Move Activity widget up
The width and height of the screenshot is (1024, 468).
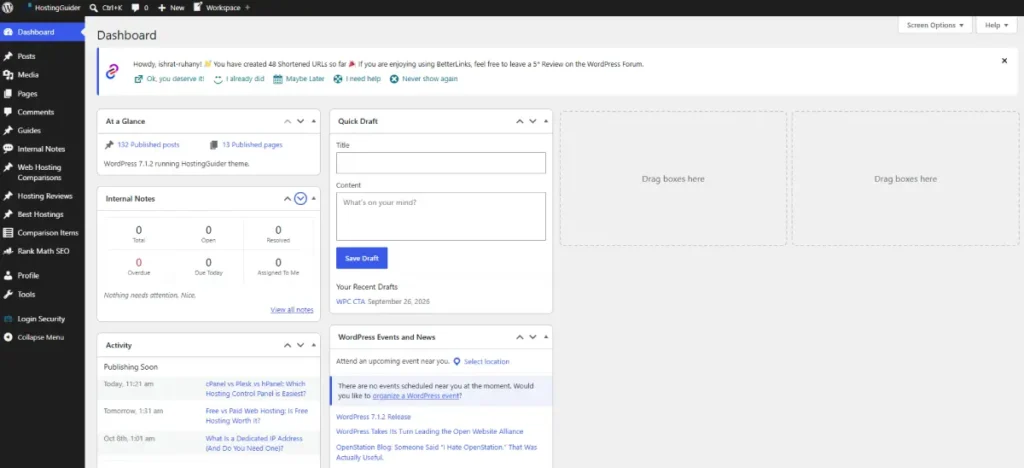tap(287, 345)
